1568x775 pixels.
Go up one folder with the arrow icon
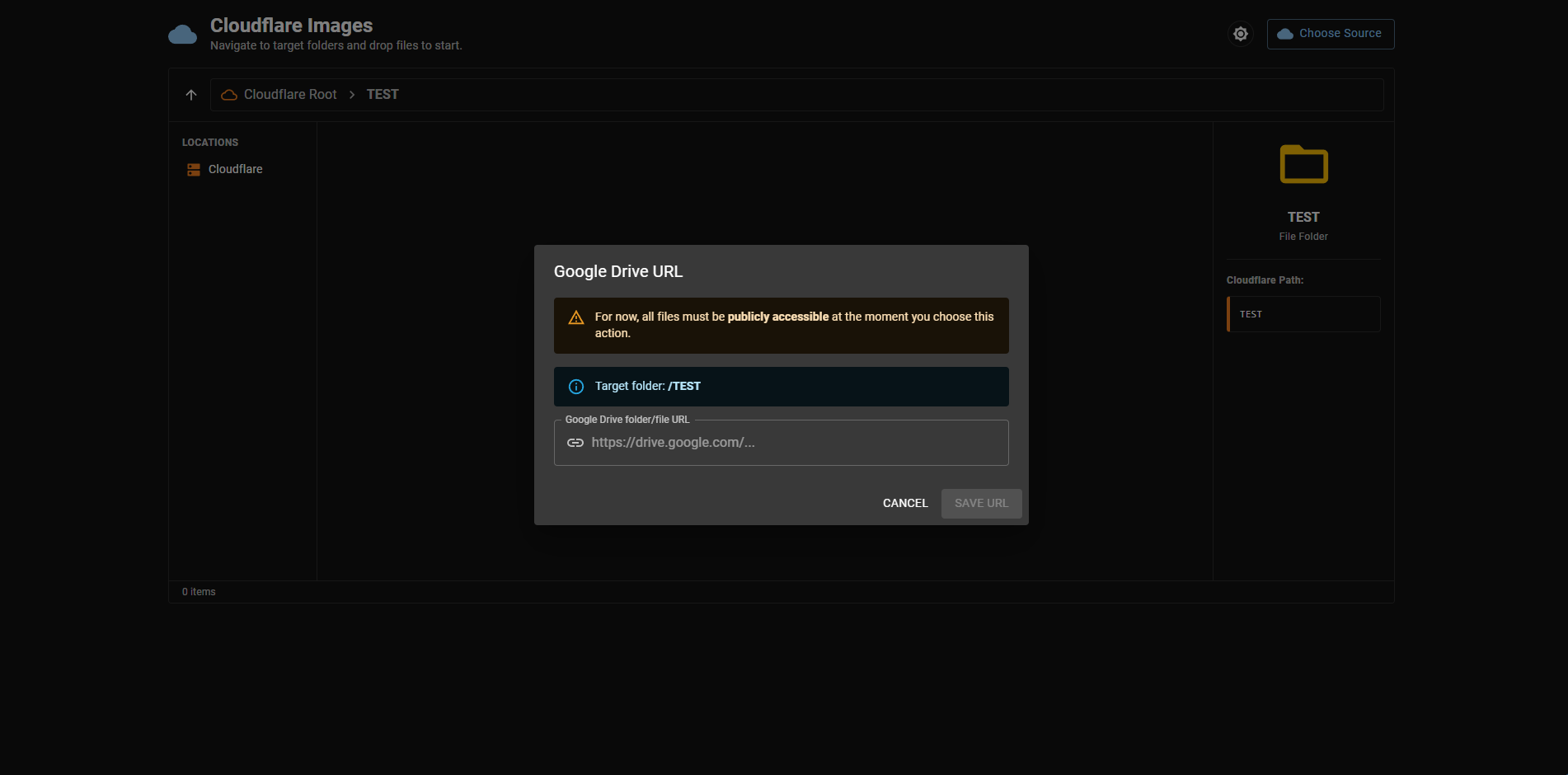[191, 95]
